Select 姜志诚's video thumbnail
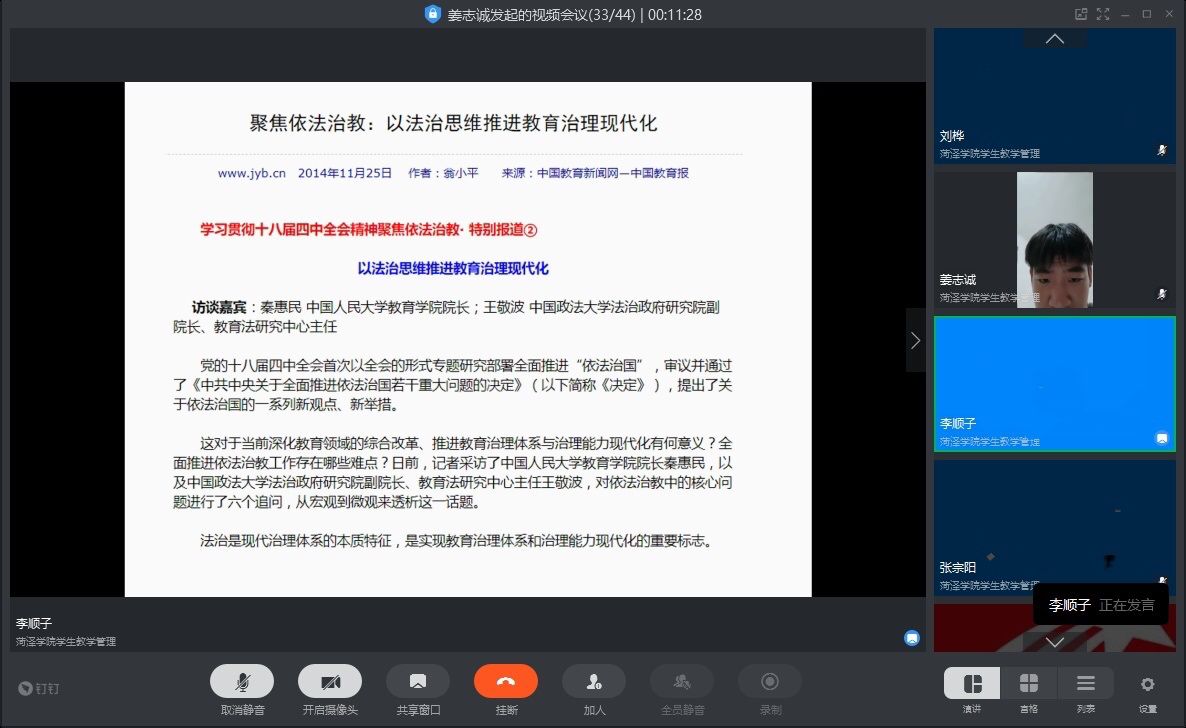 coord(1054,240)
